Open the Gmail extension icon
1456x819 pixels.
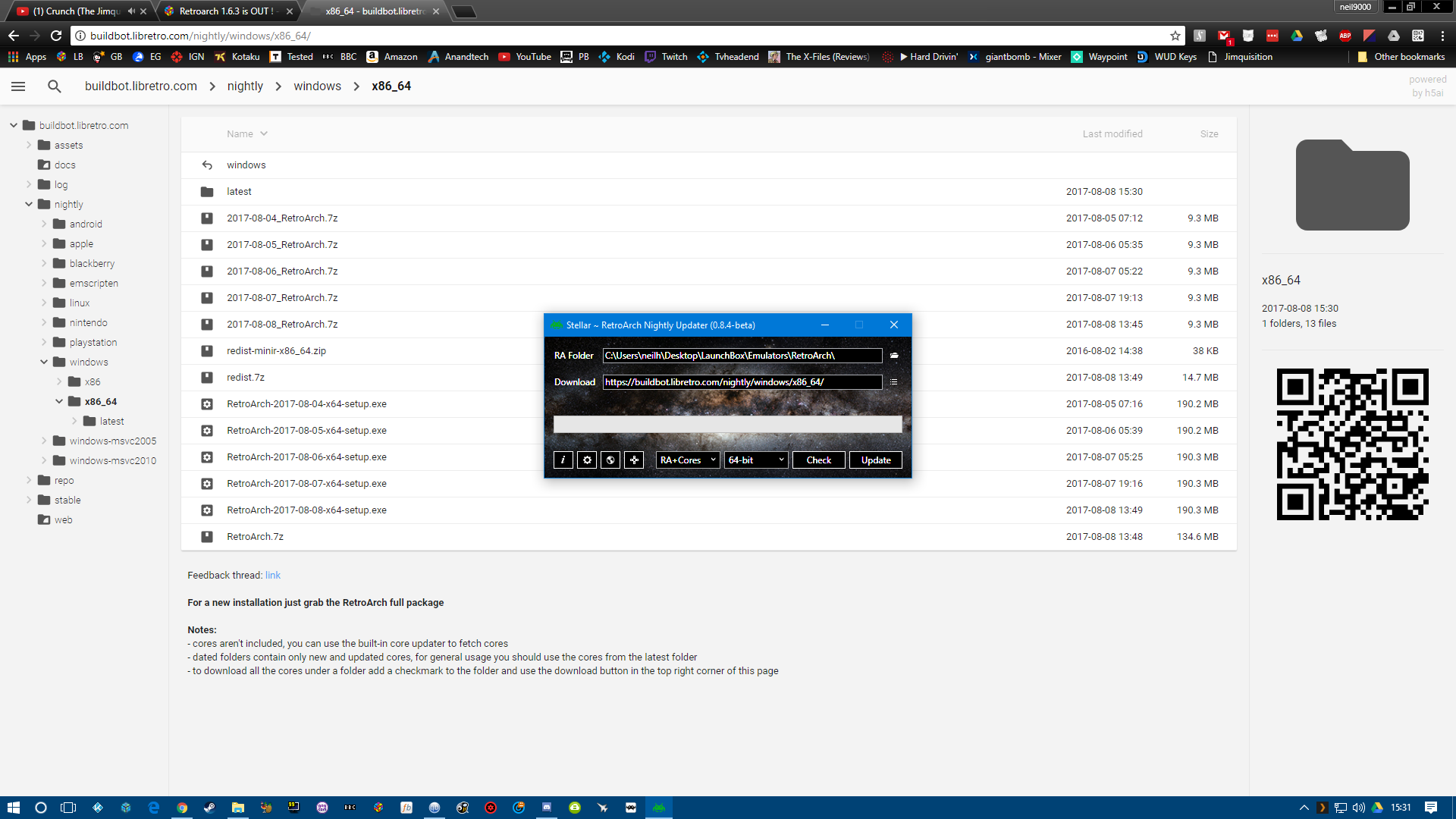pos(1224,36)
